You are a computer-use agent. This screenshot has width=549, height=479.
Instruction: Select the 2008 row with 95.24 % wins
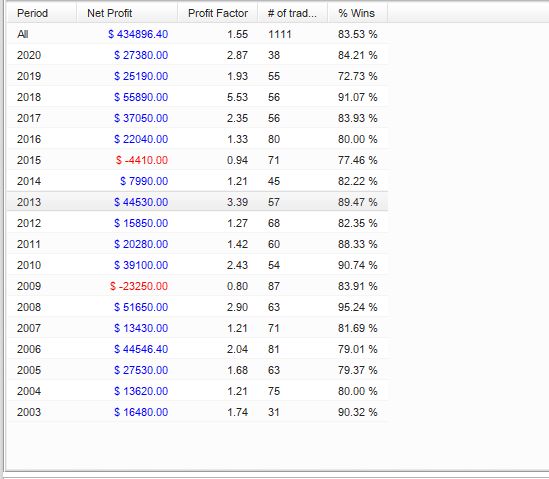pyautogui.click(x=197, y=307)
